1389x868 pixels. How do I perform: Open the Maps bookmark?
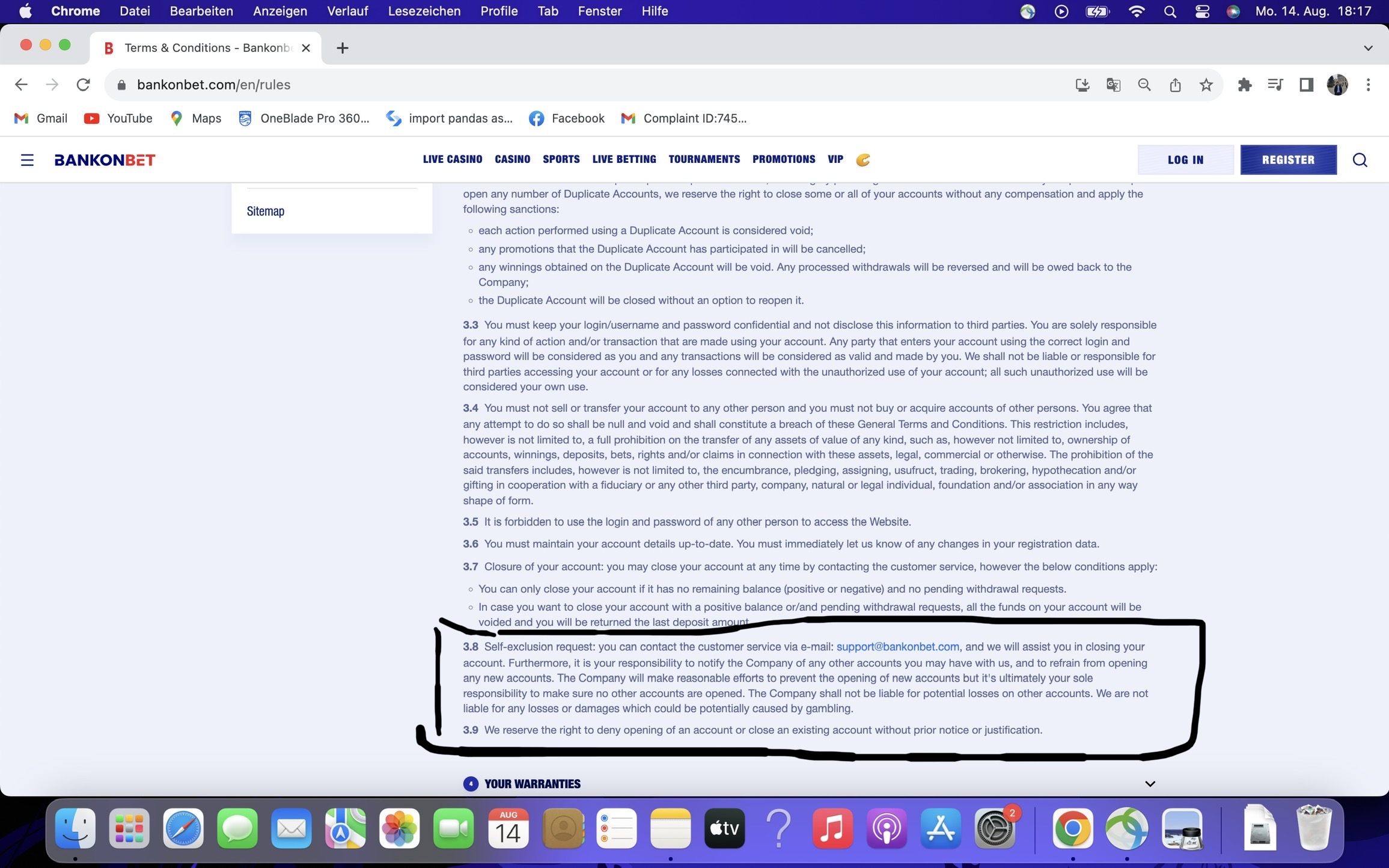pos(196,118)
